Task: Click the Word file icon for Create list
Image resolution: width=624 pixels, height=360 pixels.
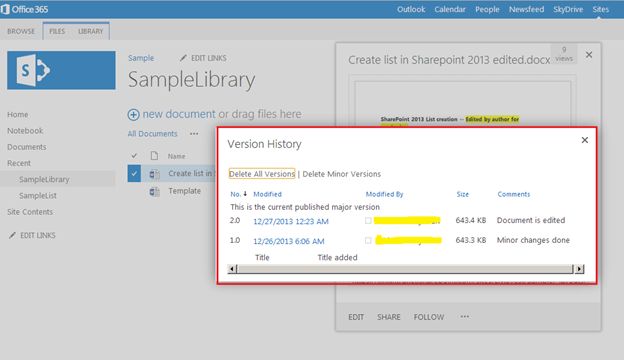Action: (154, 174)
